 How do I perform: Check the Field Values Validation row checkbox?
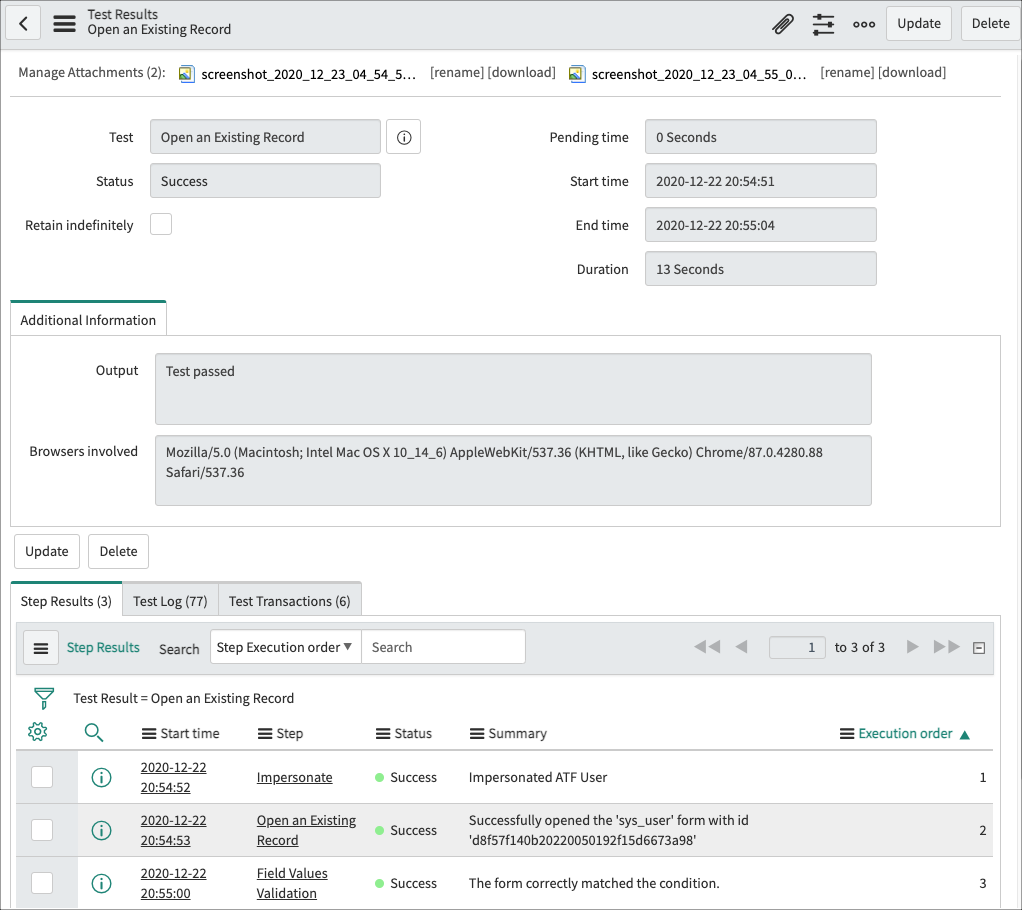[x=43, y=883]
